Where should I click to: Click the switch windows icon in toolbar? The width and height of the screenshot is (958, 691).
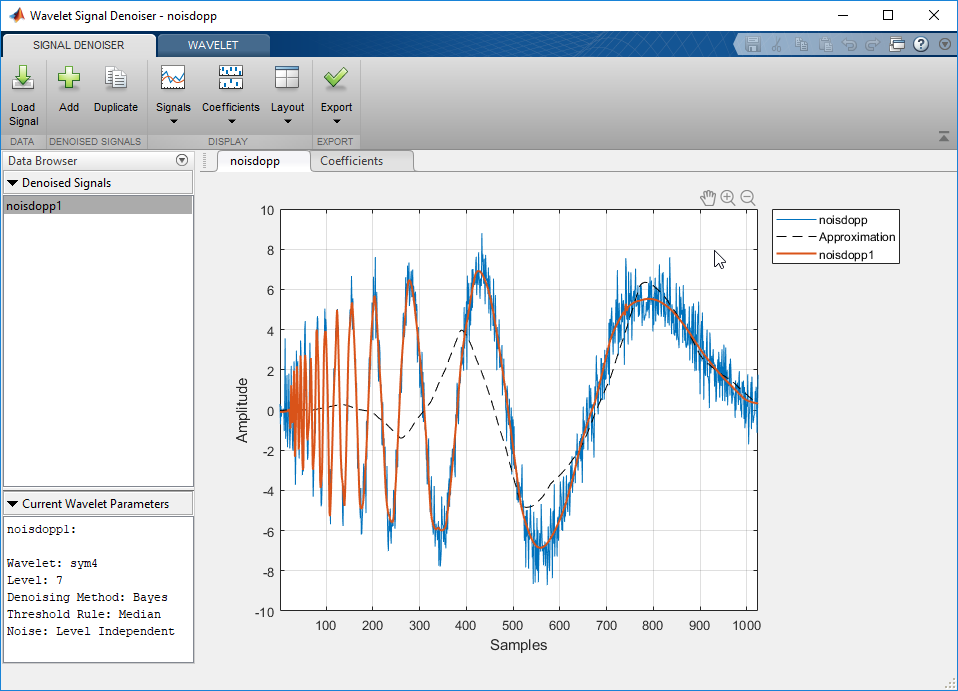click(897, 45)
